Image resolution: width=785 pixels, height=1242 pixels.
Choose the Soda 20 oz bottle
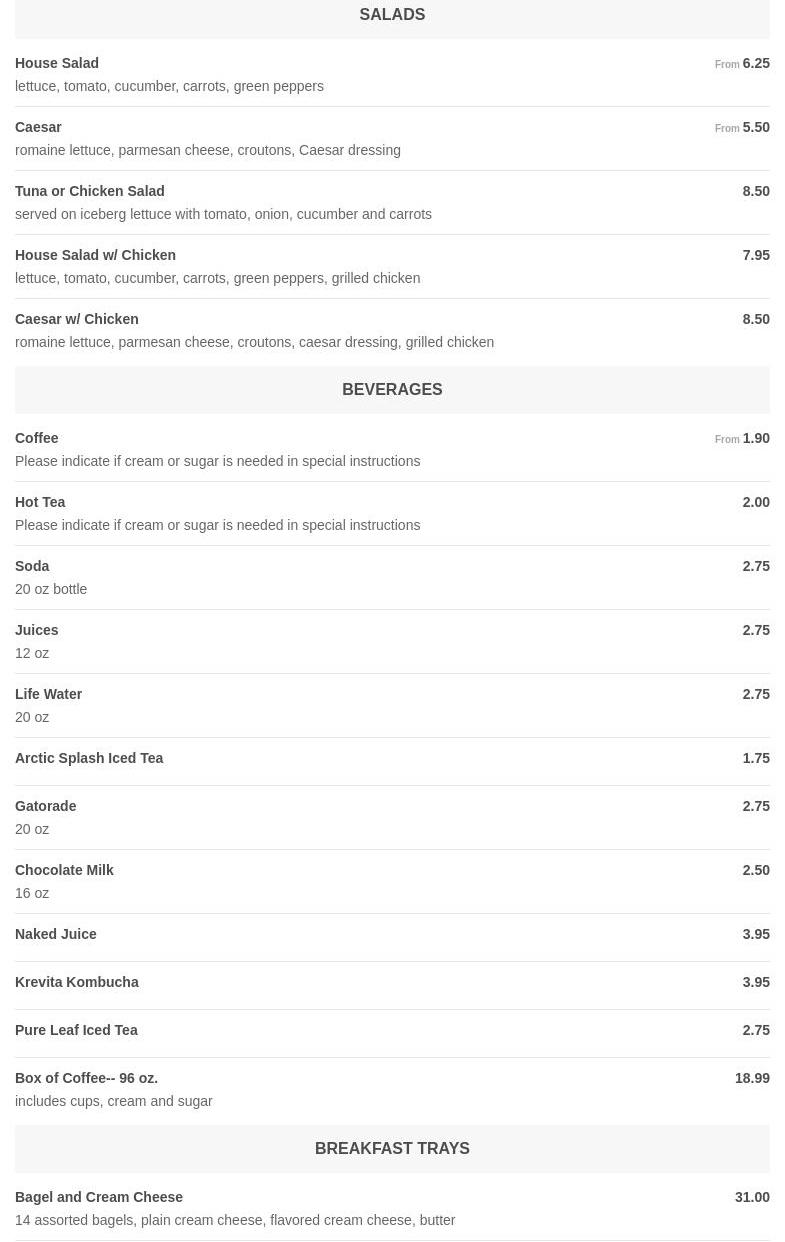(x=32, y=567)
